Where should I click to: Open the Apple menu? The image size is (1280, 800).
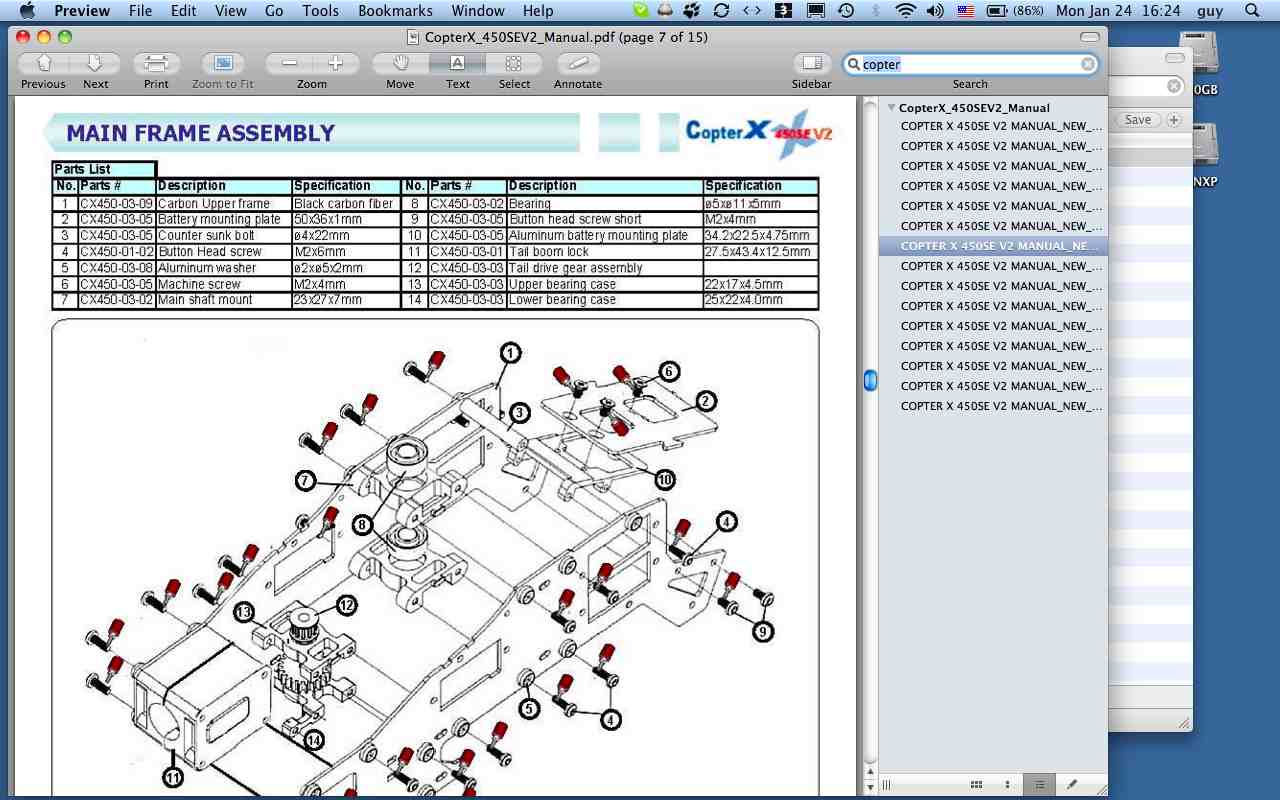coord(27,11)
